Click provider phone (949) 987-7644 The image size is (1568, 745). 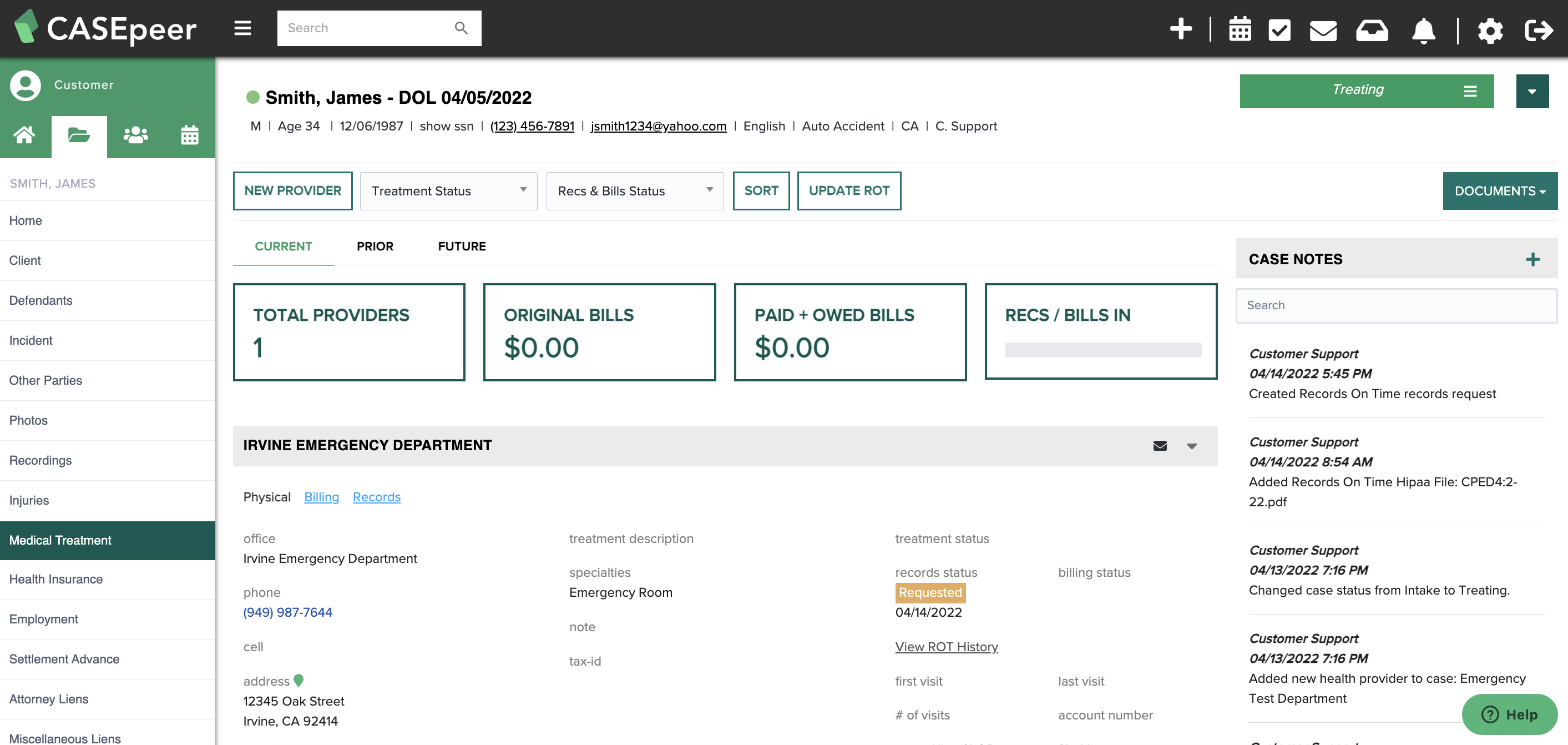(x=287, y=612)
